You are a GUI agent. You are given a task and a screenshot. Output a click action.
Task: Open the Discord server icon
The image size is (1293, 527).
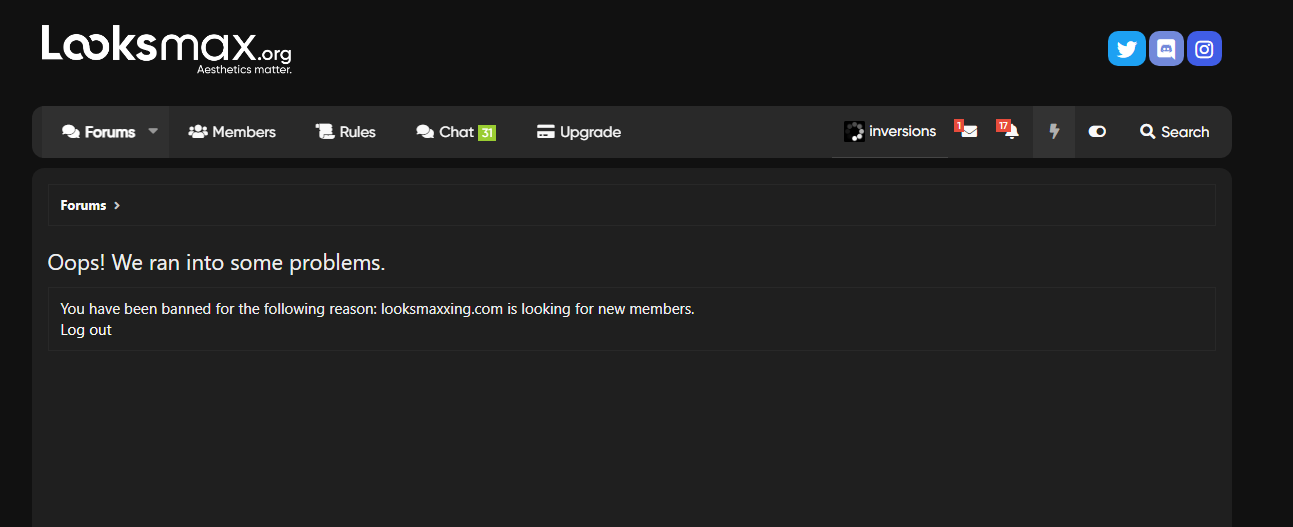click(x=1166, y=49)
